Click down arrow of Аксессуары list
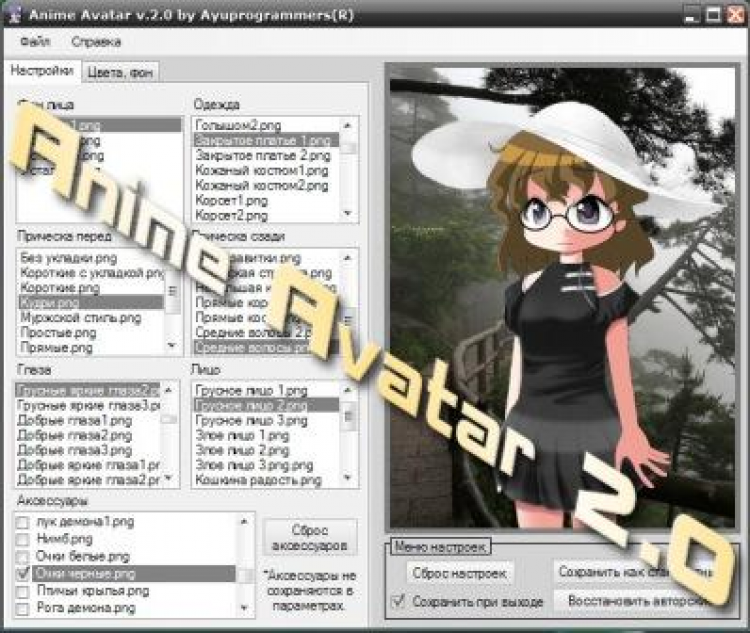750x633 pixels. pyautogui.click(x=244, y=608)
